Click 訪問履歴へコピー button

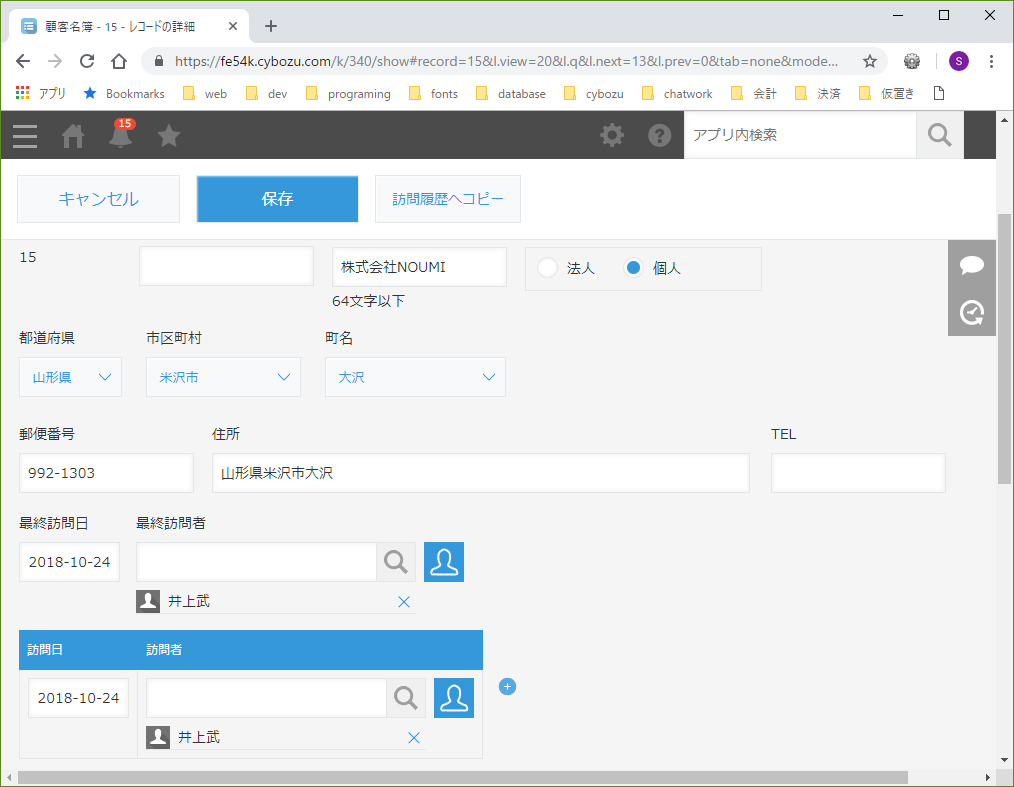click(x=448, y=199)
